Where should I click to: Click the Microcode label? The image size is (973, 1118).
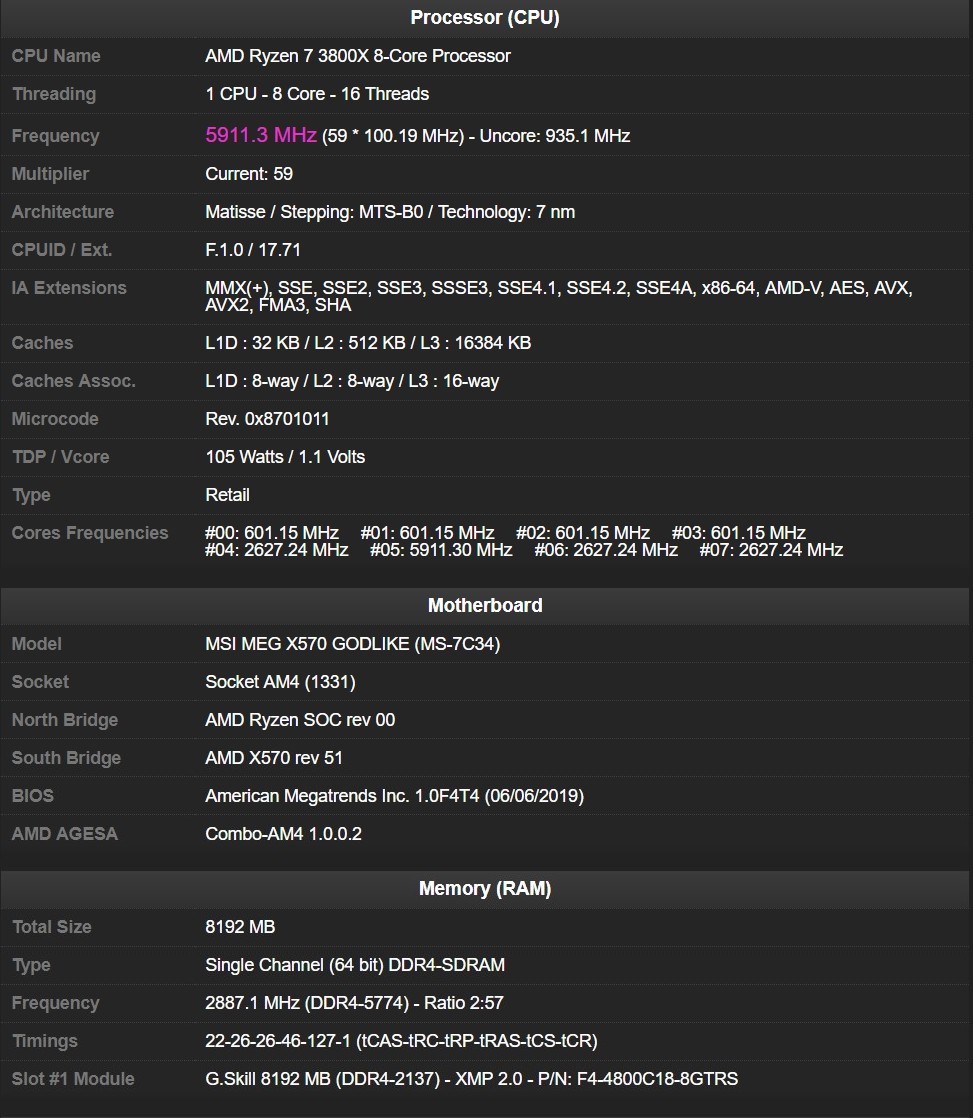(55, 419)
